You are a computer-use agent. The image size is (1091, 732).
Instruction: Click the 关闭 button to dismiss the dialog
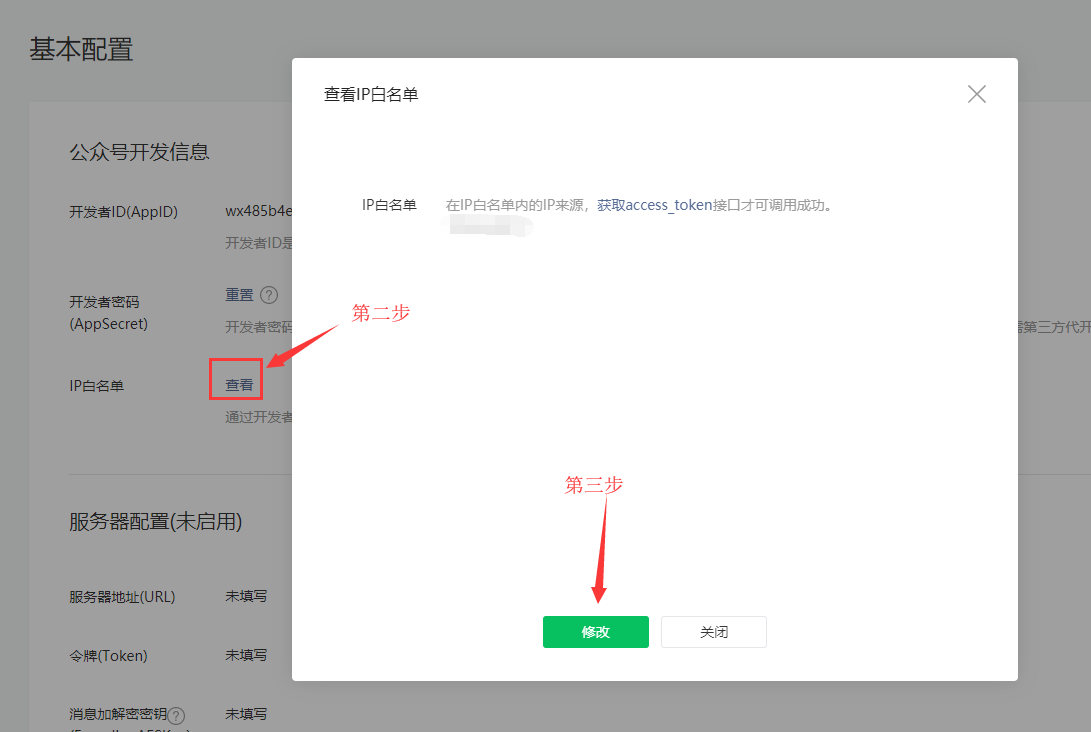point(713,632)
